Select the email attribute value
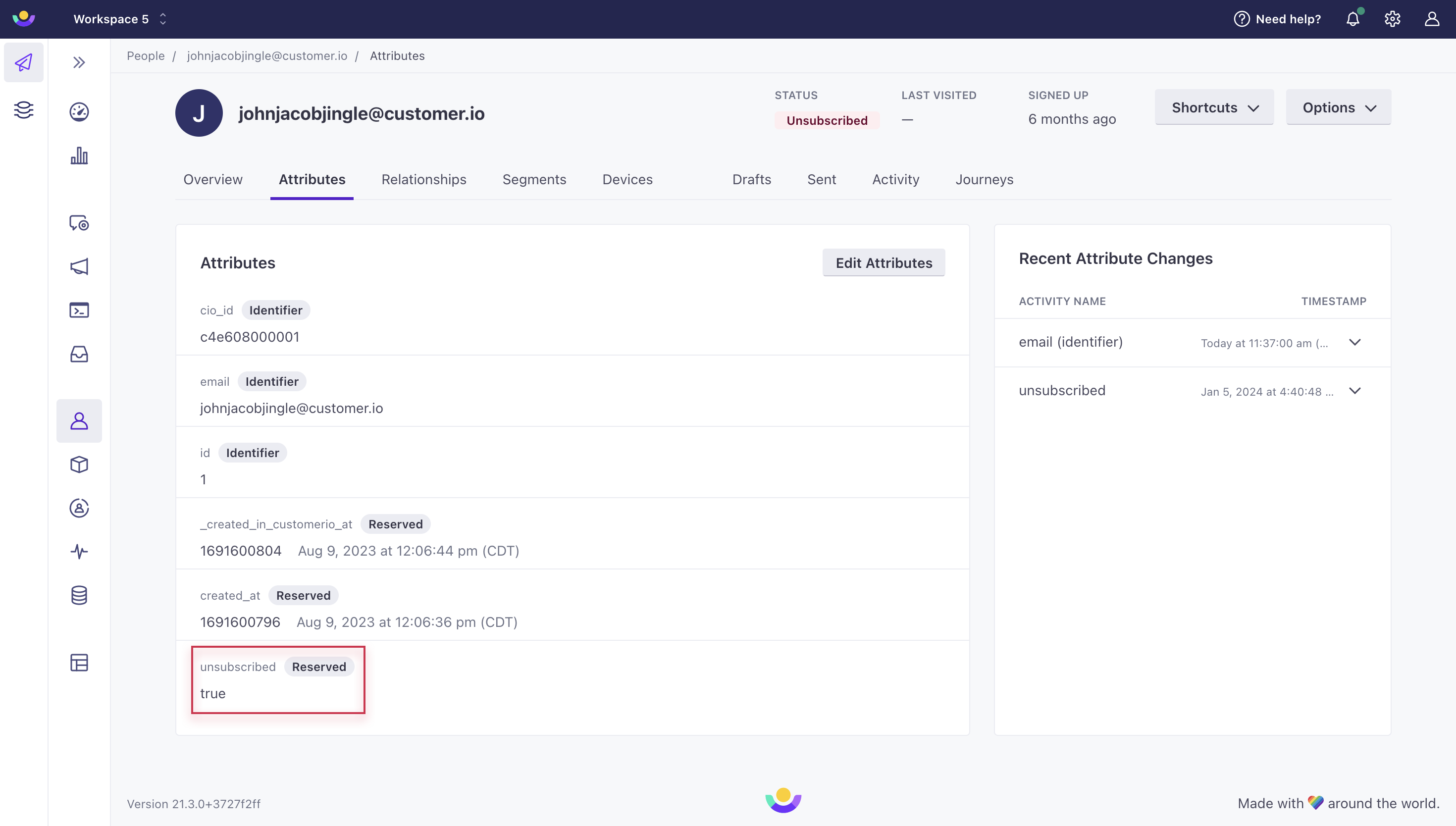Viewport: 1456px width, 826px height. click(x=292, y=408)
